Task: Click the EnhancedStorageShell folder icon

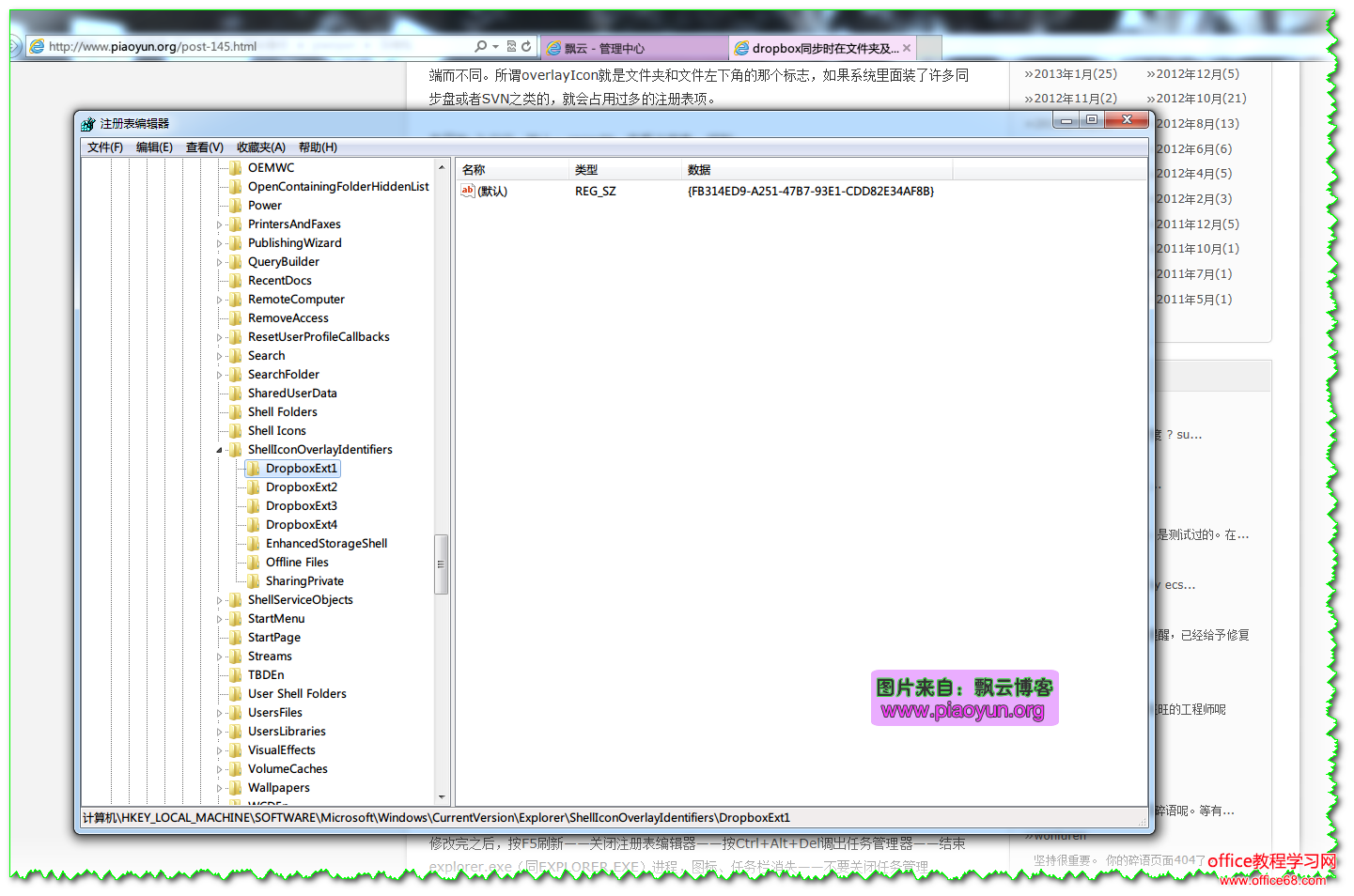Action: [x=254, y=544]
